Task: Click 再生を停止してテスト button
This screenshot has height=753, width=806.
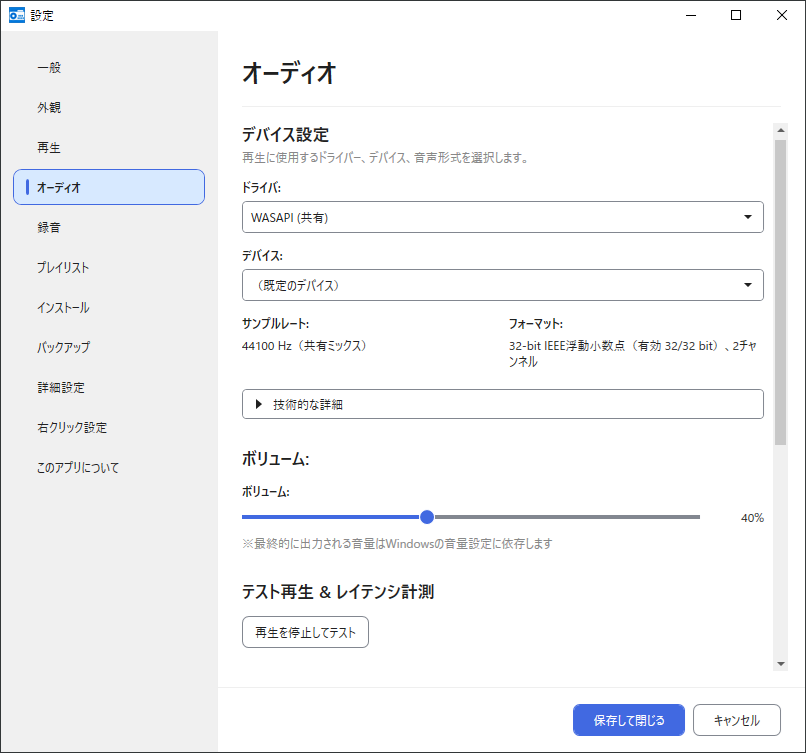Action: pyautogui.click(x=305, y=632)
